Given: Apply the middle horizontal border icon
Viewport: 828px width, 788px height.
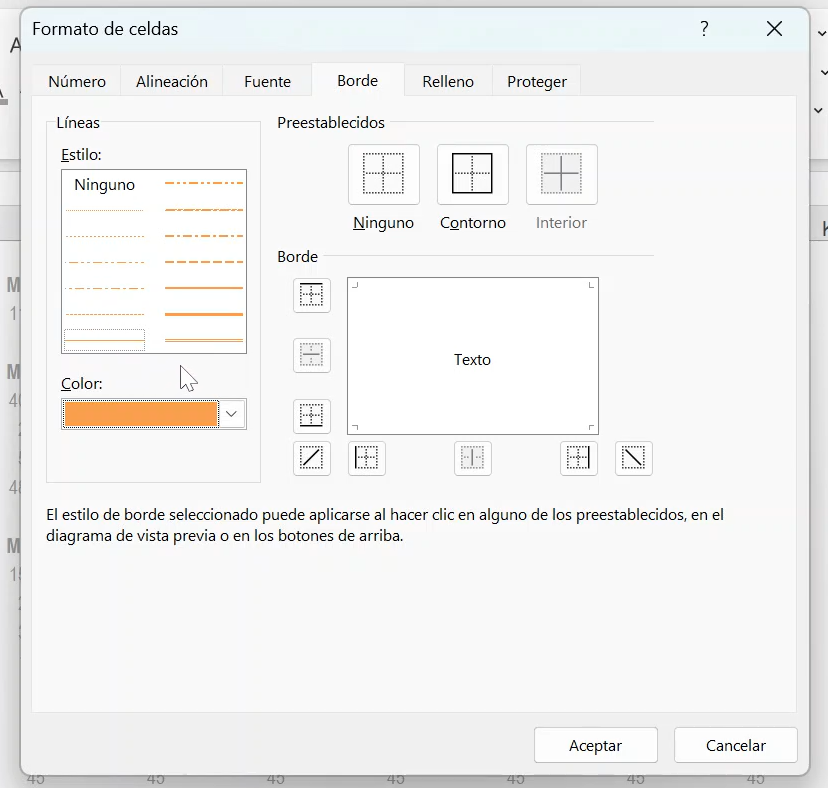Looking at the screenshot, I should tap(311, 355).
